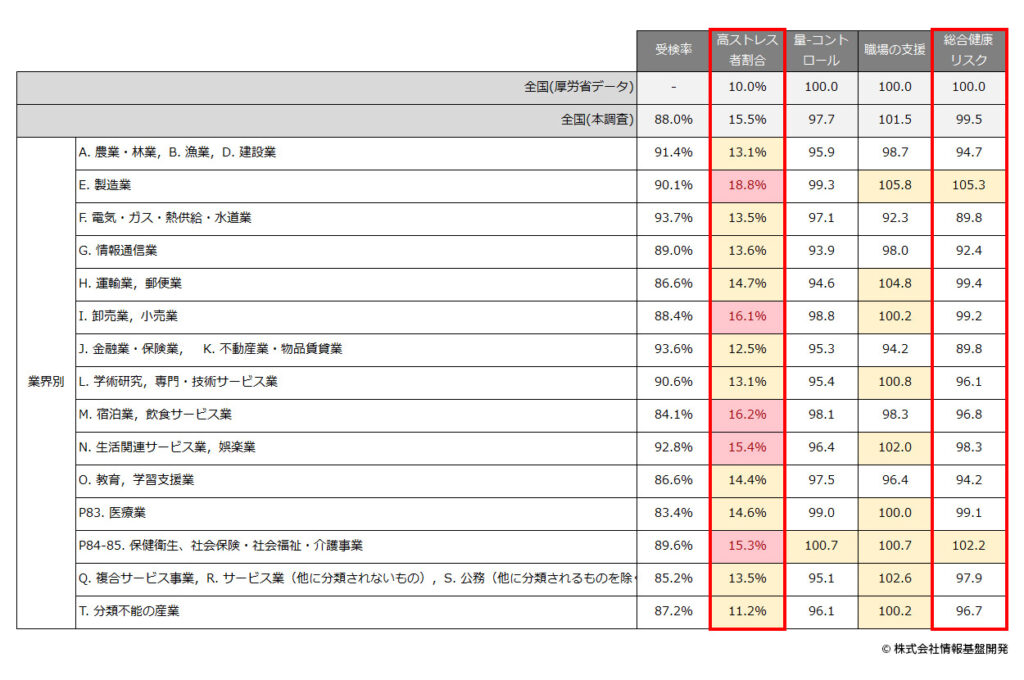Click the 16.1% cell in the 卸売業 row

click(x=747, y=316)
